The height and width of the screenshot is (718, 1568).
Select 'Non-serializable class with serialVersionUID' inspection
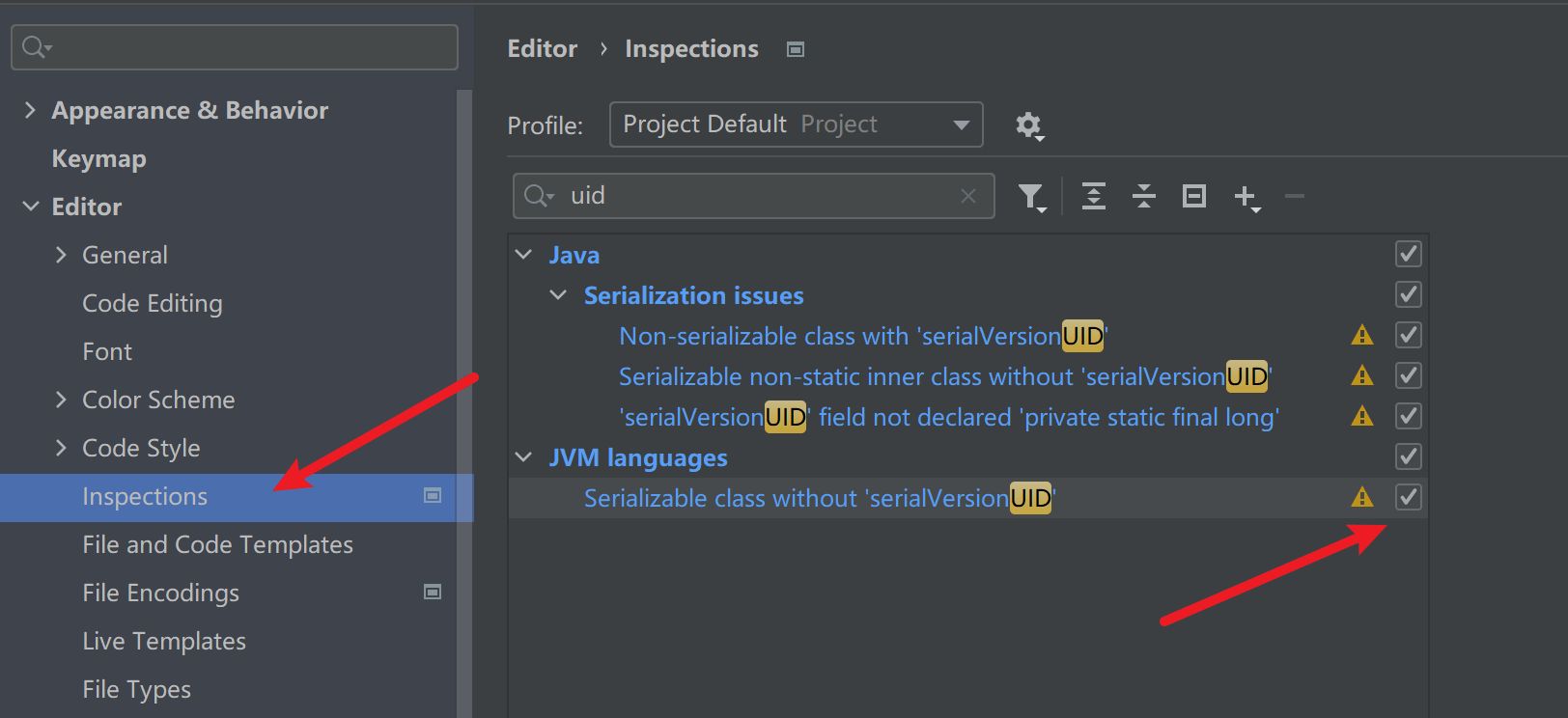(863, 336)
